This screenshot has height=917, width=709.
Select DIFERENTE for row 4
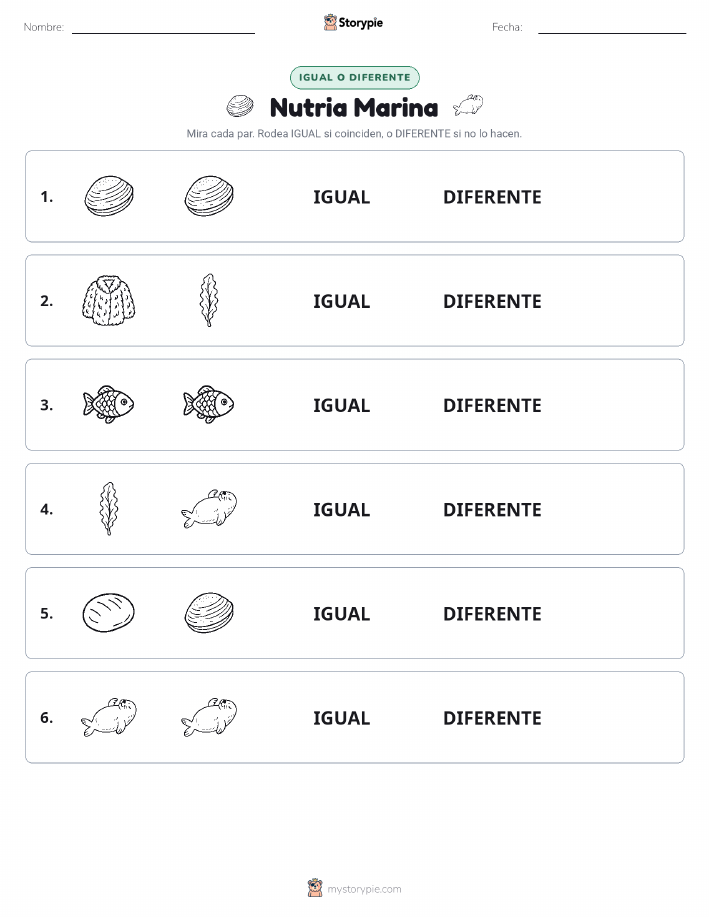coord(492,509)
